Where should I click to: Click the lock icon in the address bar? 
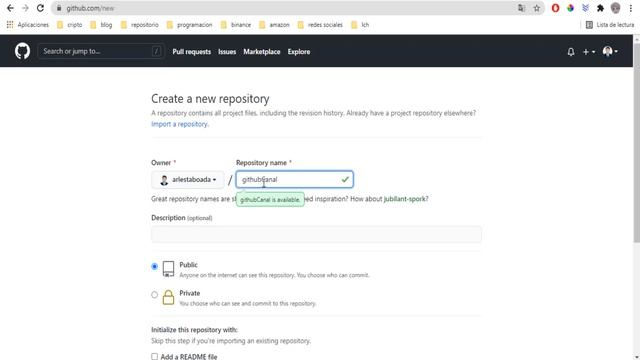(59, 8)
